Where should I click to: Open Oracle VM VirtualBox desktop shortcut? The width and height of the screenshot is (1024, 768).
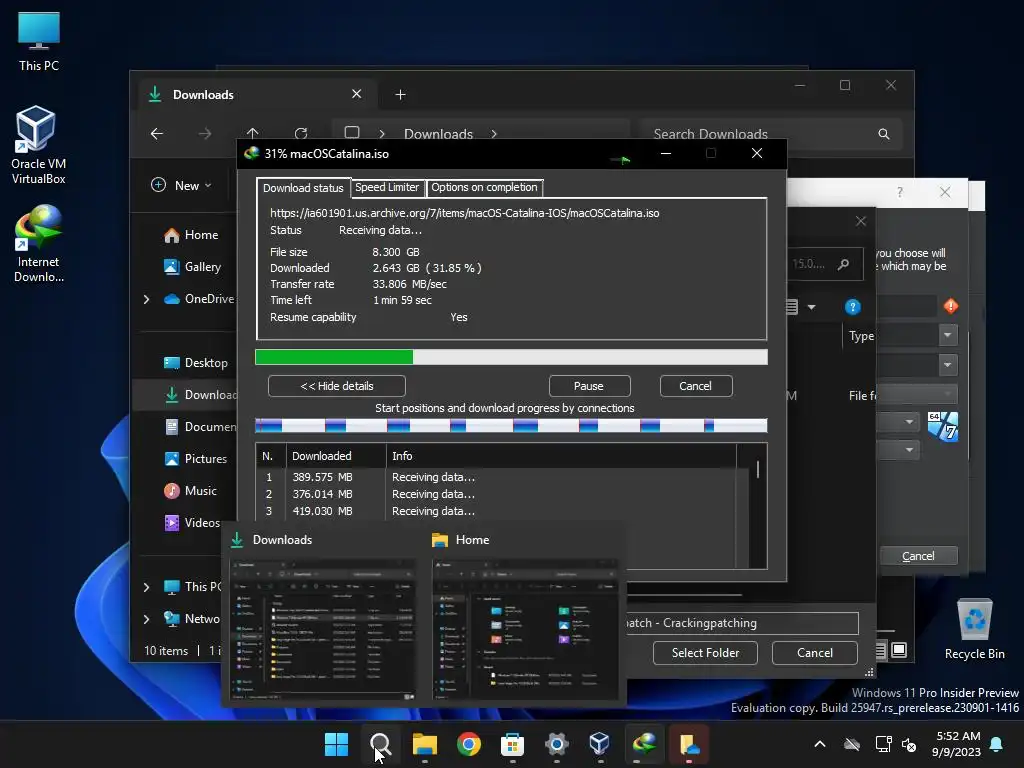point(38,145)
